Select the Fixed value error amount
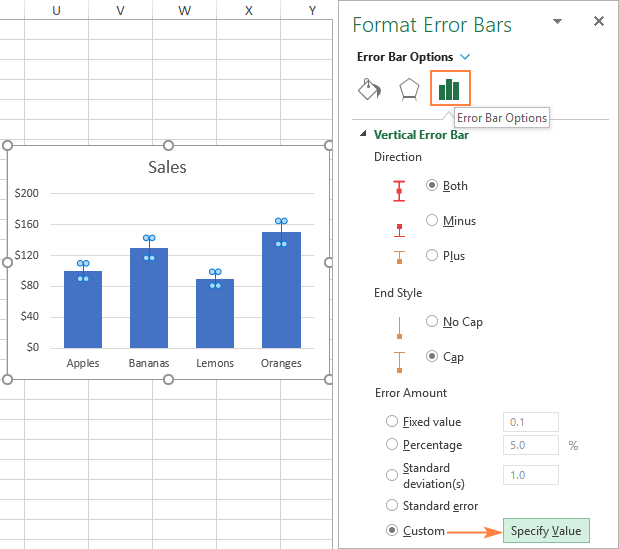 [392, 422]
